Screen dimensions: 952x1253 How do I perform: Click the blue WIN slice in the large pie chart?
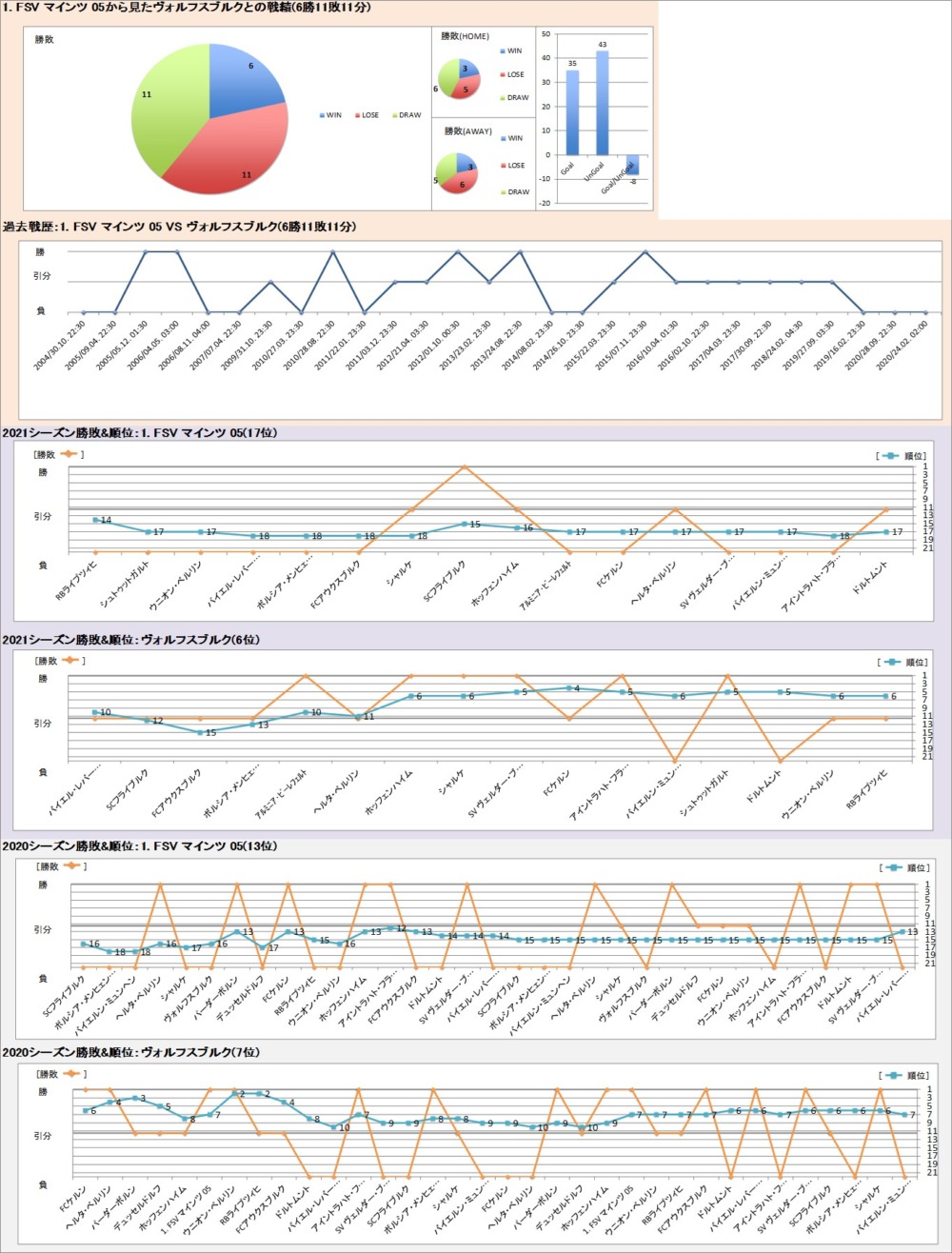tap(243, 81)
